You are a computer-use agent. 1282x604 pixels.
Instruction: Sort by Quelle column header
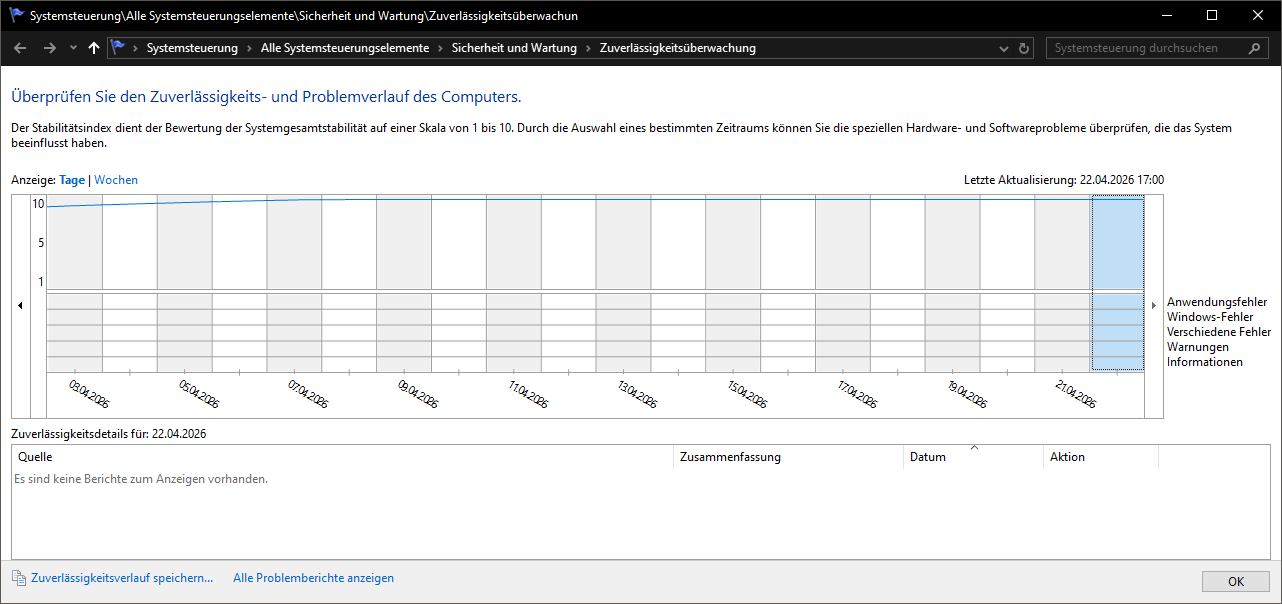tap(343, 457)
